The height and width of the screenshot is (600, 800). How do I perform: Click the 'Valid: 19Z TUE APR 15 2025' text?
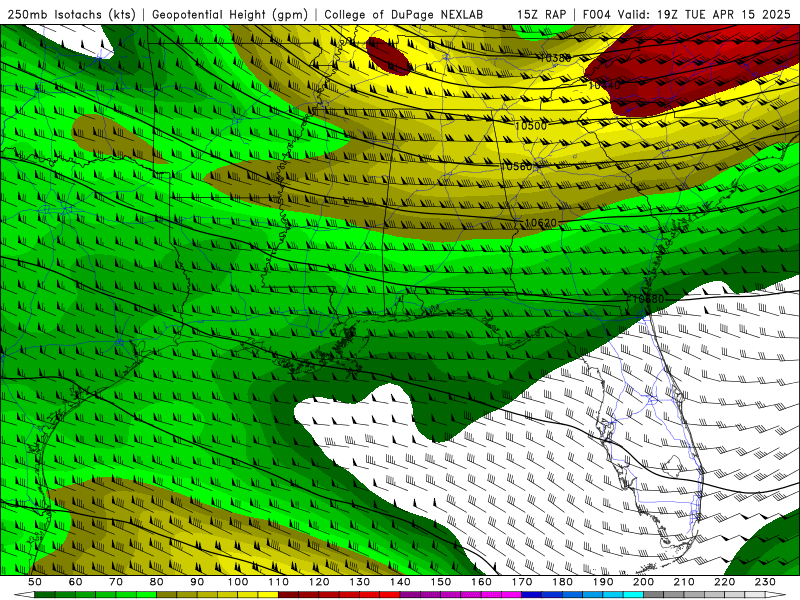point(704,14)
